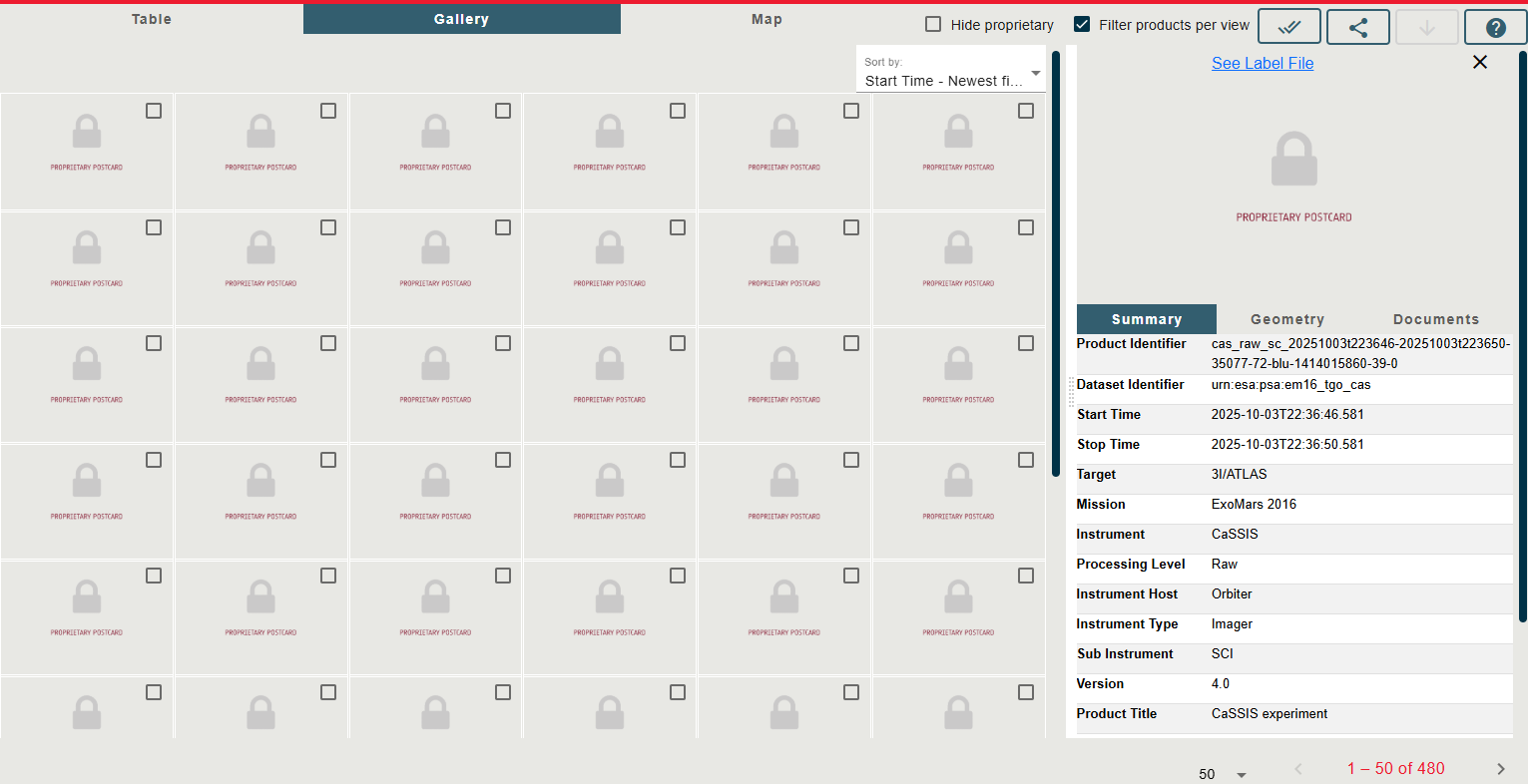Click the Target value 3I/ATLAS
The width and height of the screenshot is (1528, 784).
[x=1240, y=475]
